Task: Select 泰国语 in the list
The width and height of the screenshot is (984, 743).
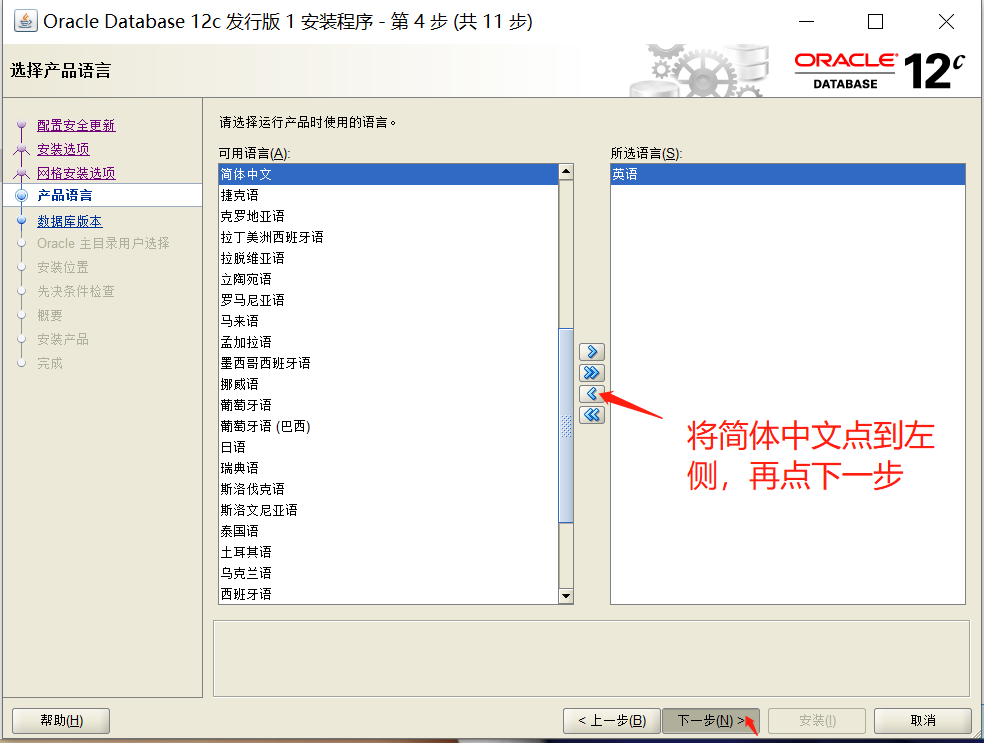Action: pyautogui.click(x=388, y=532)
